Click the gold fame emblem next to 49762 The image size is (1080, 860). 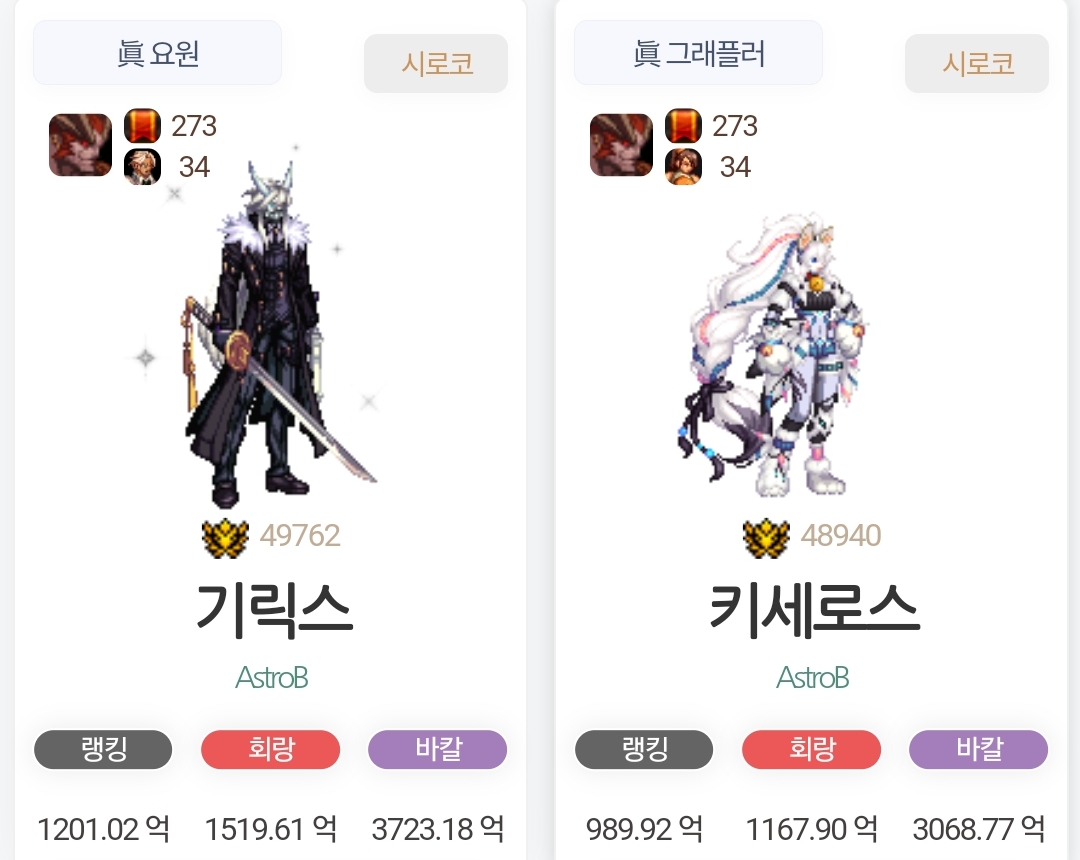225,537
